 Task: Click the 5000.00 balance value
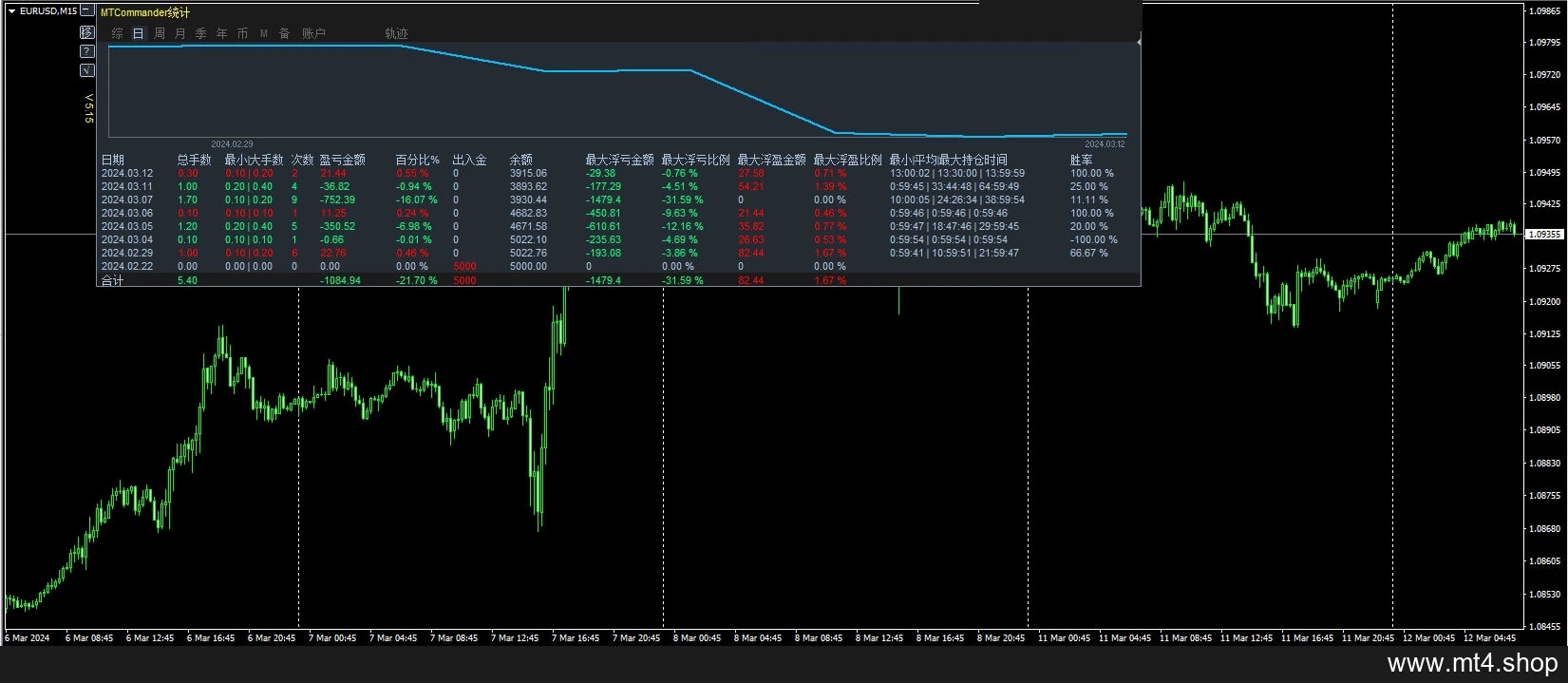(528, 266)
